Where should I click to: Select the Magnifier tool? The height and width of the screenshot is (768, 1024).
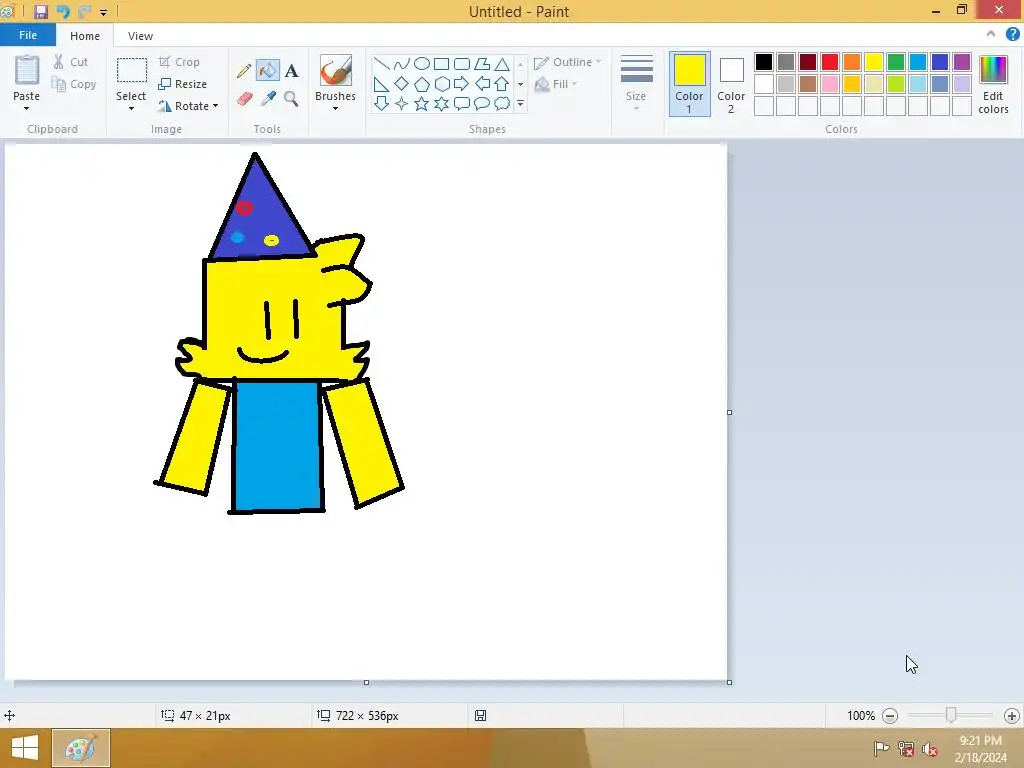pyautogui.click(x=291, y=99)
